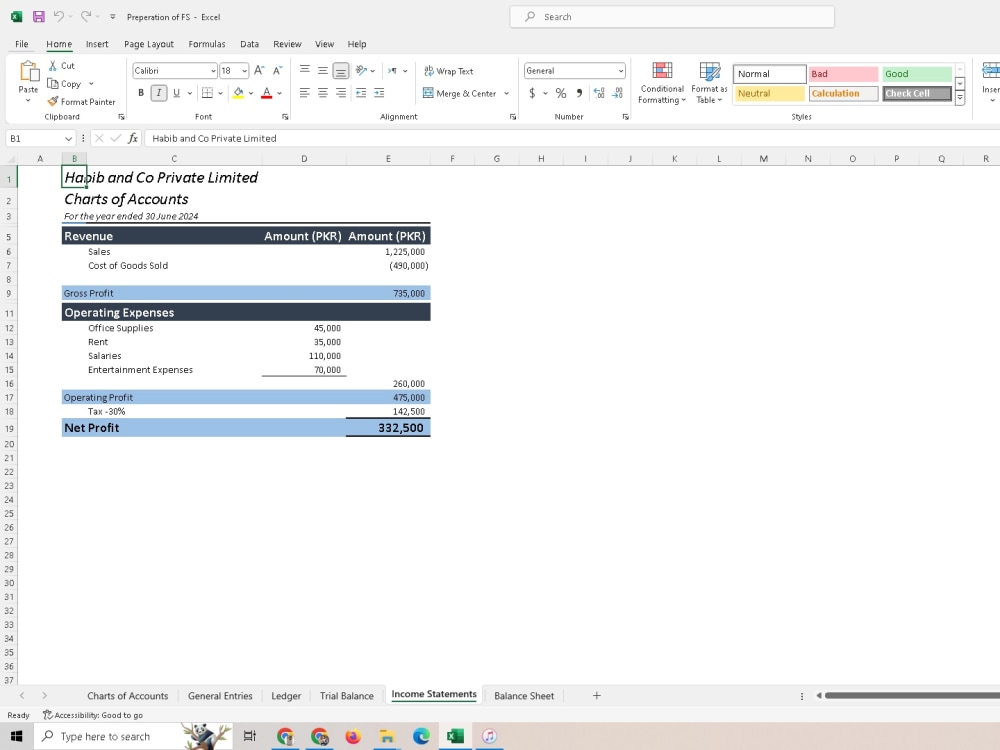Cut the selected cell
1000x750 pixels.
pyautogui.click(x=61, y=66)
